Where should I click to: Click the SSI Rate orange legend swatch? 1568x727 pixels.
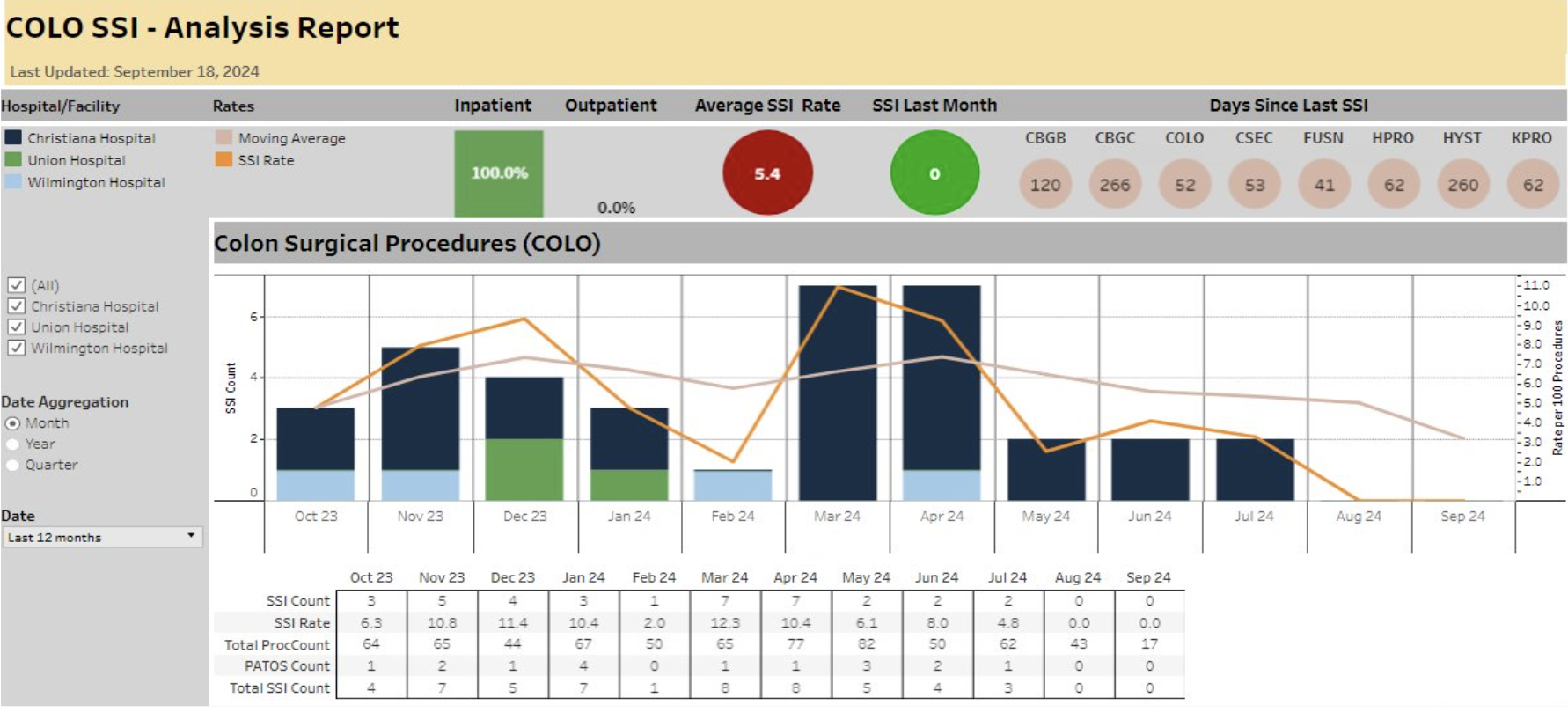pos(223,160)
